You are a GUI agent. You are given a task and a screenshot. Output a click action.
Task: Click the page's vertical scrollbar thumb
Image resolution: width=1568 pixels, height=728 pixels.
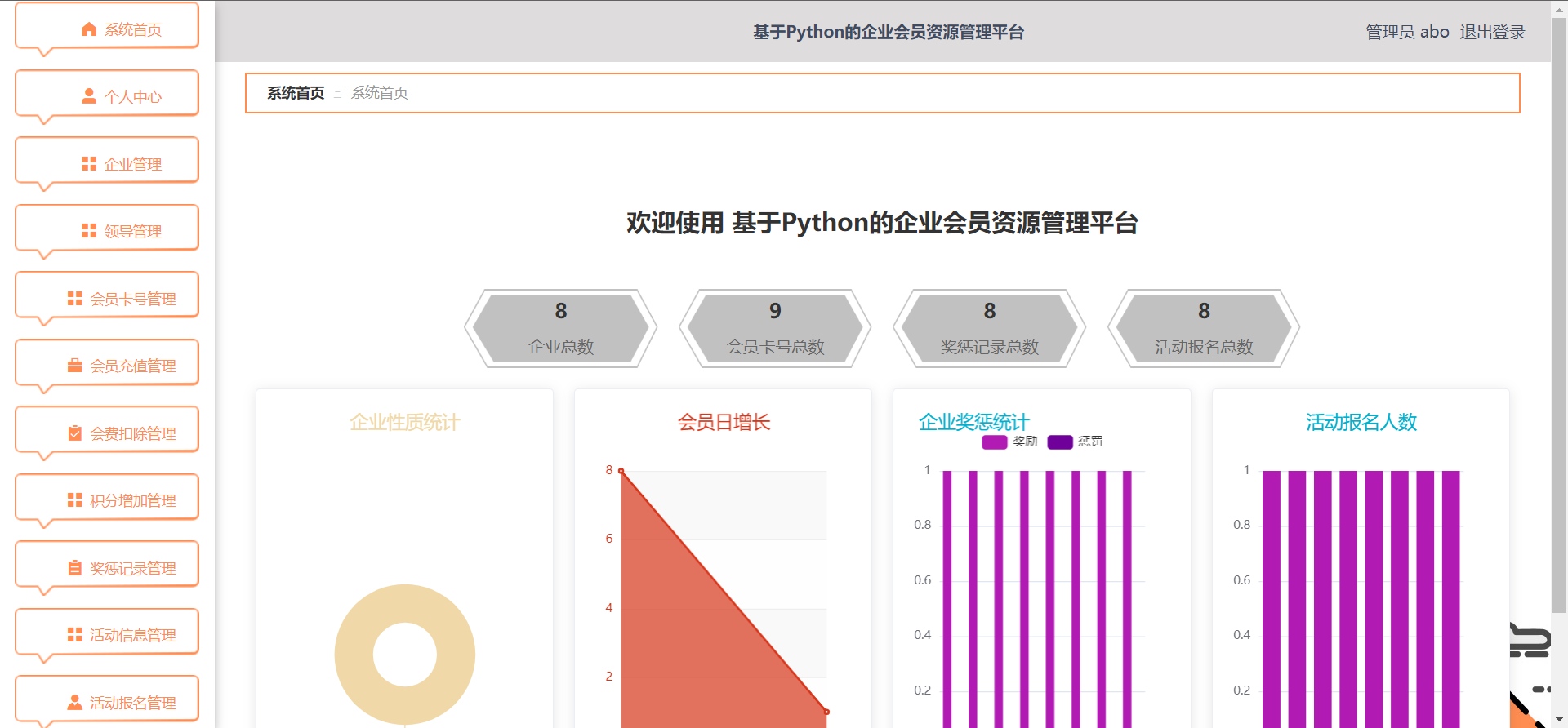point(1559,314)
